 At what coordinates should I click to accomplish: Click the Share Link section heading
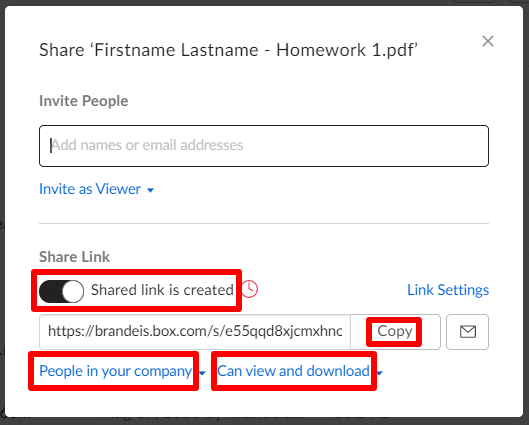[74, 257]
